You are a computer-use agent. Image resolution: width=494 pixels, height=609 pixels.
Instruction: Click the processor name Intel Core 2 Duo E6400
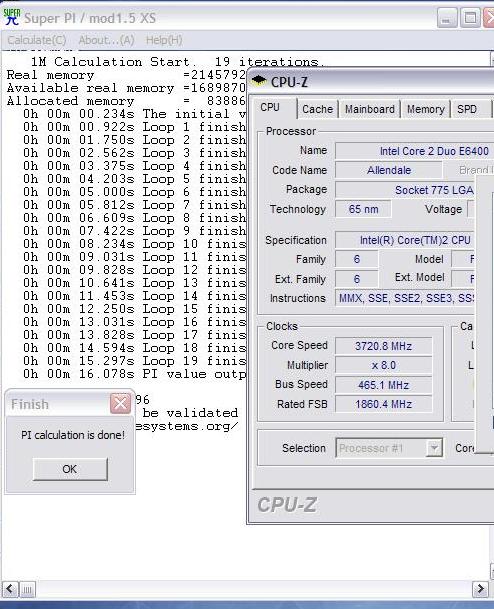414,151
